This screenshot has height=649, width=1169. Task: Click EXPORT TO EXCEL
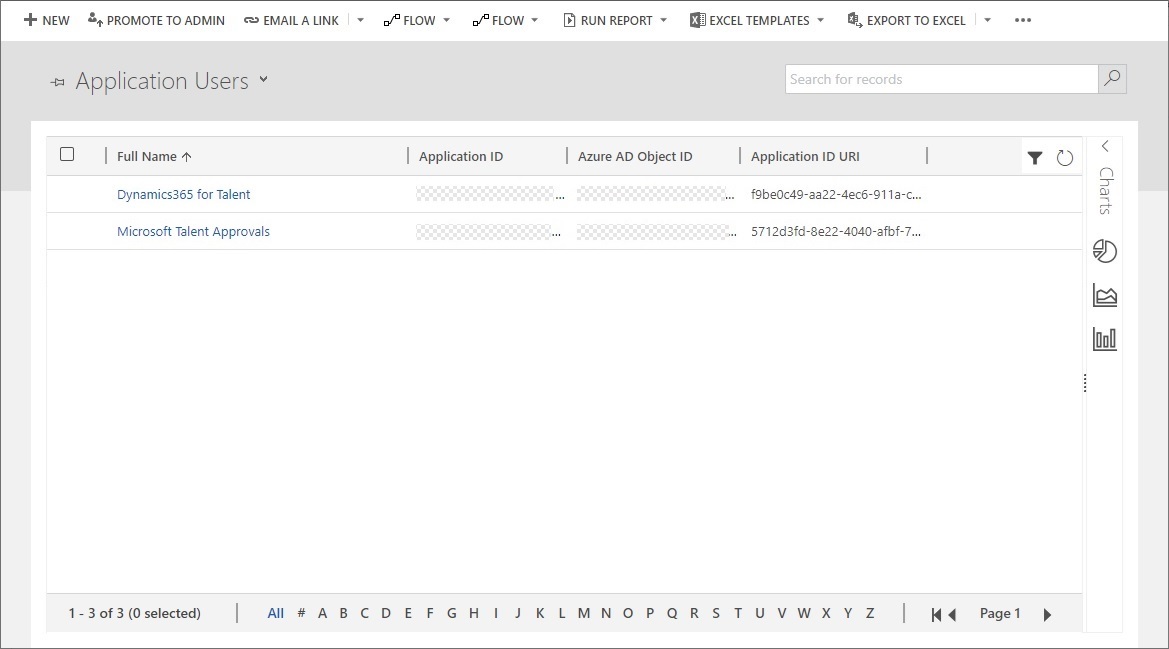907,20
